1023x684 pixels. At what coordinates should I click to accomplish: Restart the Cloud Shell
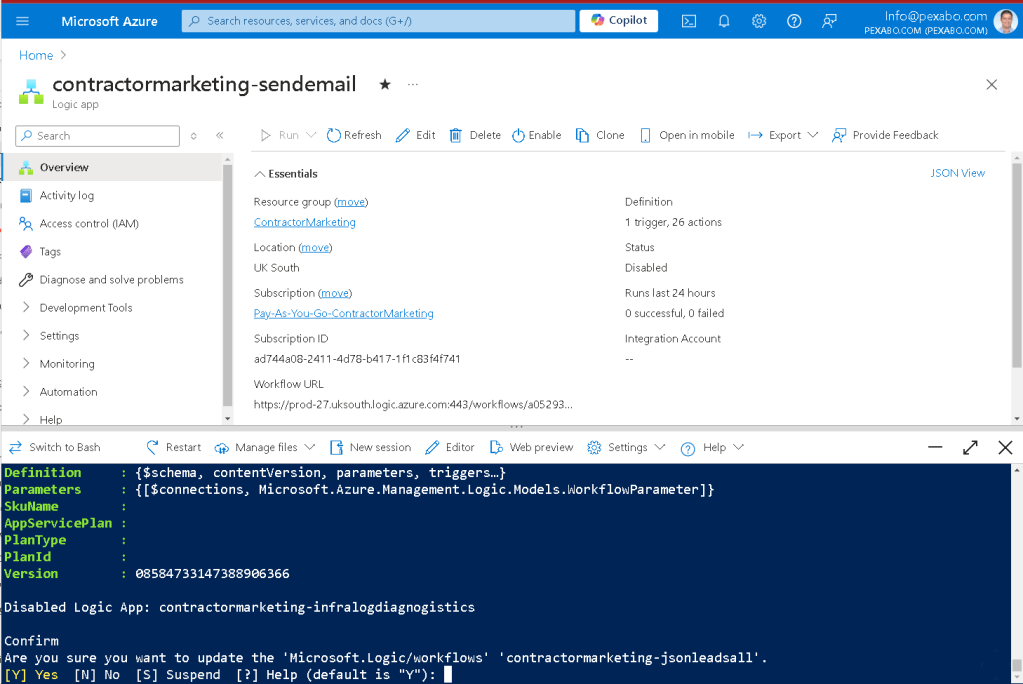[x=174, y=447]
